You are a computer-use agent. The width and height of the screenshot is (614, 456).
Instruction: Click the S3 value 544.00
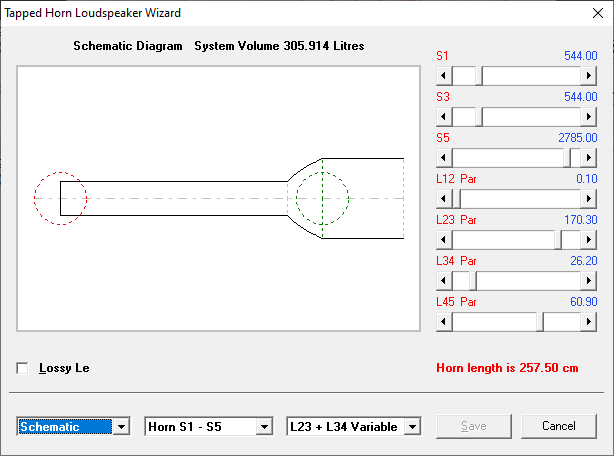[x=580, y=97]
